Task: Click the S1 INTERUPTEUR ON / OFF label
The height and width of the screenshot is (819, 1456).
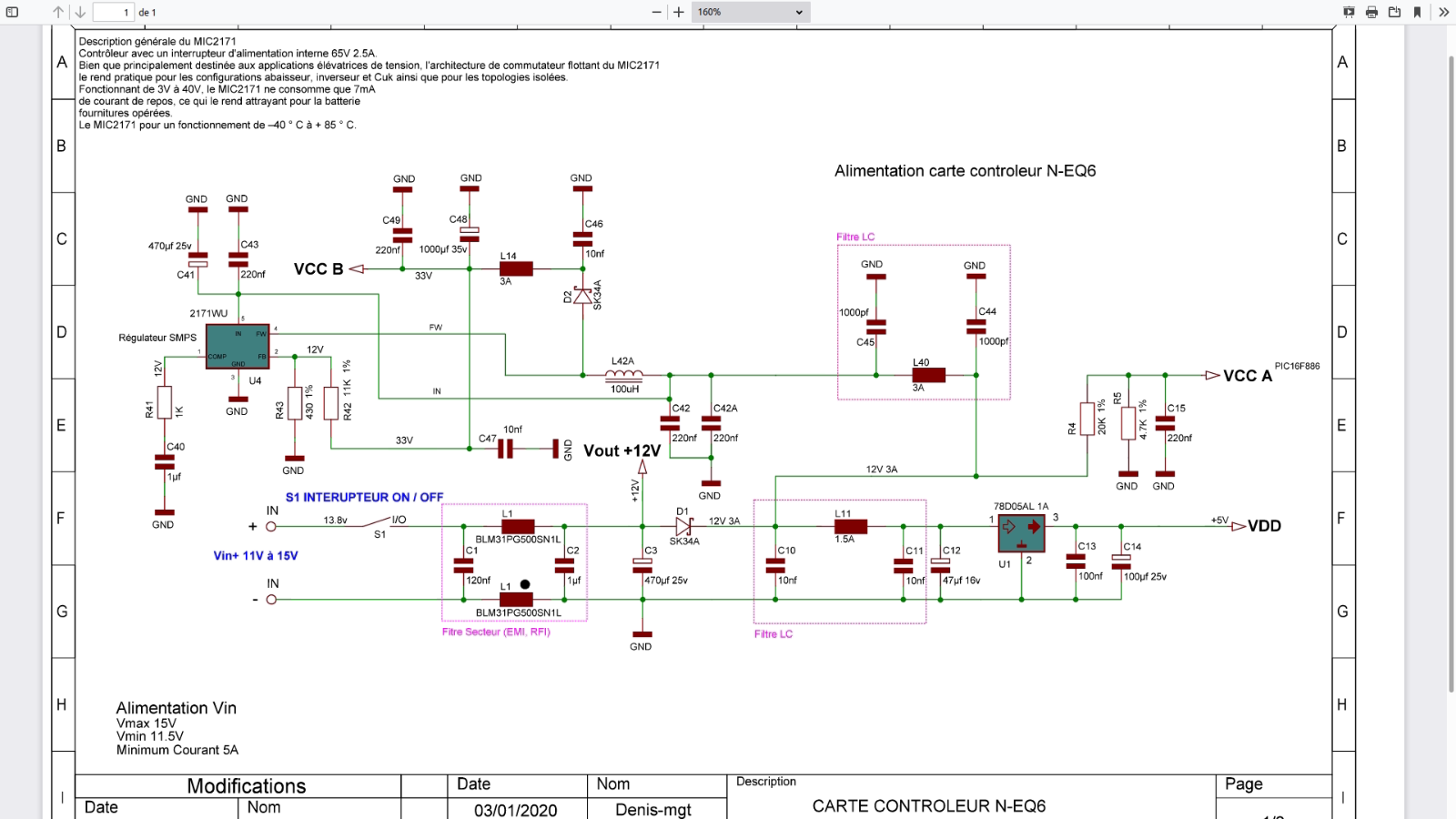Action: pyautogui.click(x=364, y=498)
